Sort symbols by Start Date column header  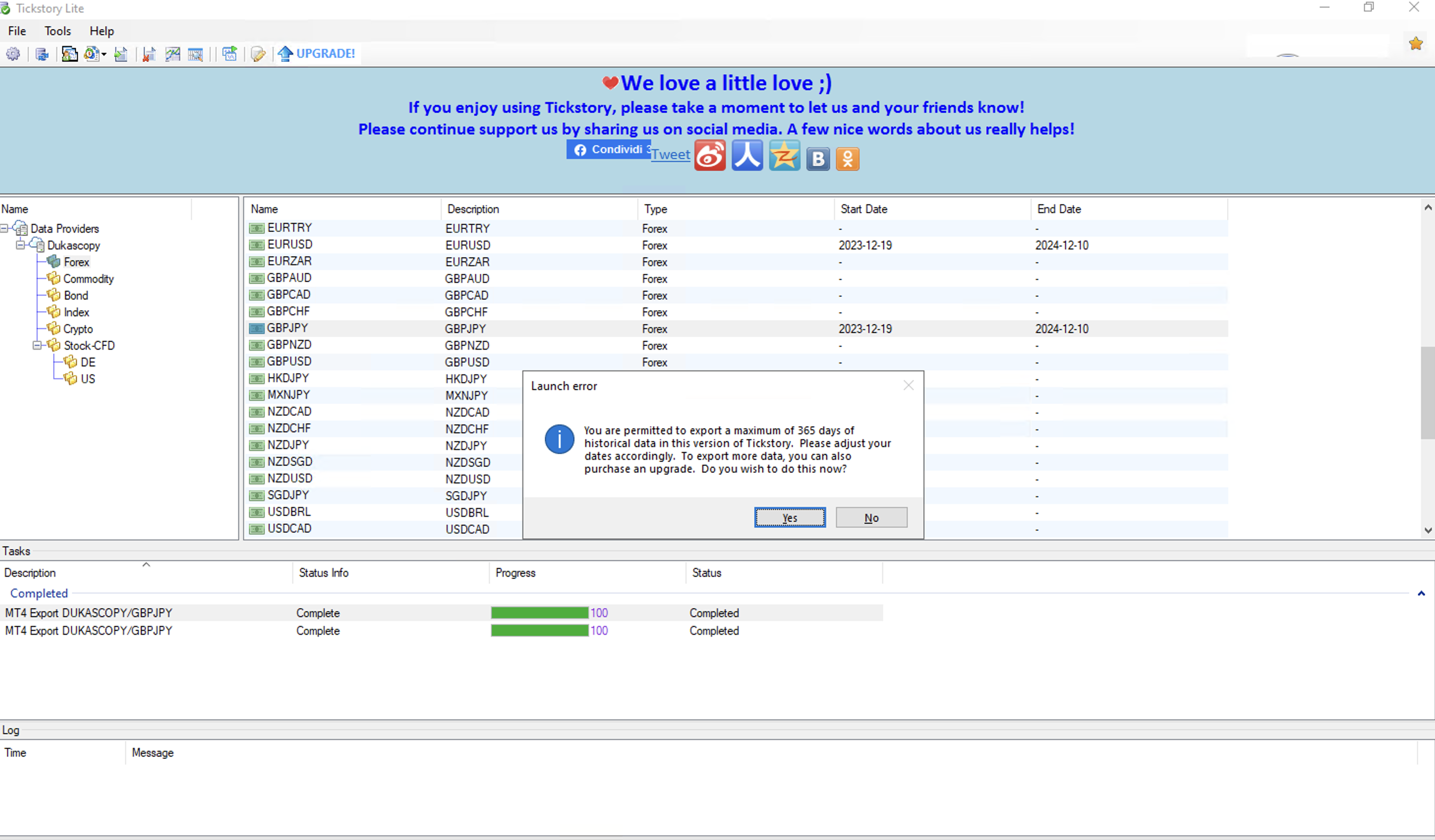[933, 209]
